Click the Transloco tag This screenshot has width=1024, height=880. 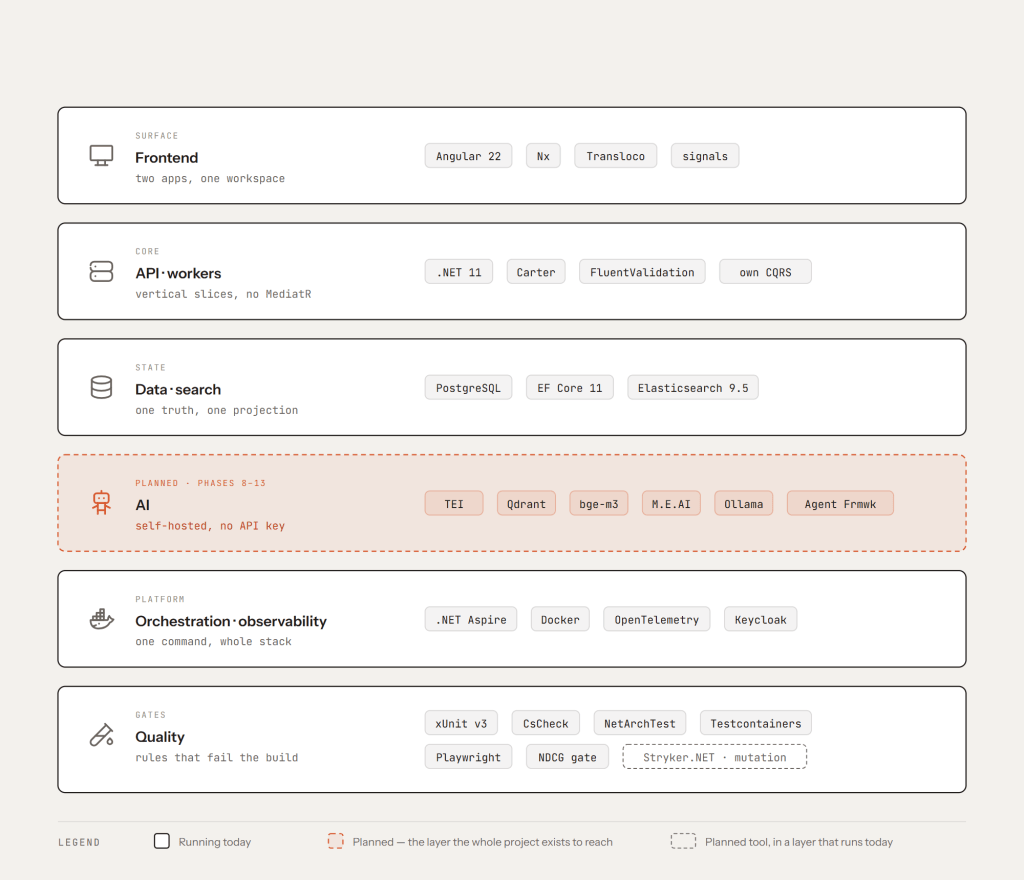click(615, 156)
